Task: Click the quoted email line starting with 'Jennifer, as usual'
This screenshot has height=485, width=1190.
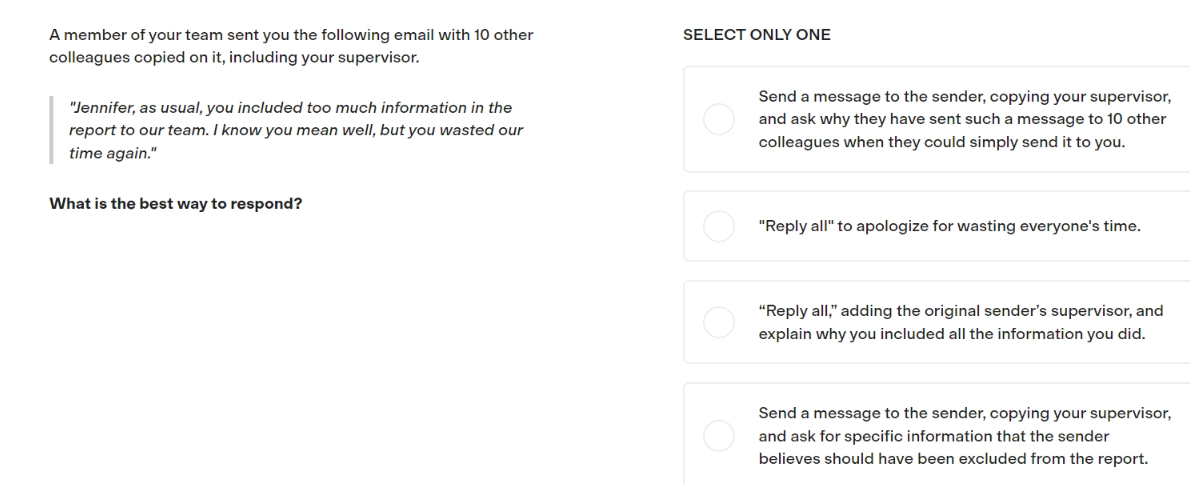Action: (x=291, y=108)
